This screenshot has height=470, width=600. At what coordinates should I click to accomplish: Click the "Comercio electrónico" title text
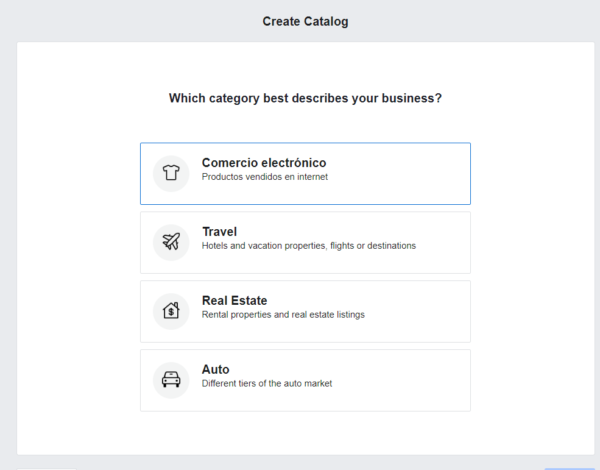coord(264,163)
